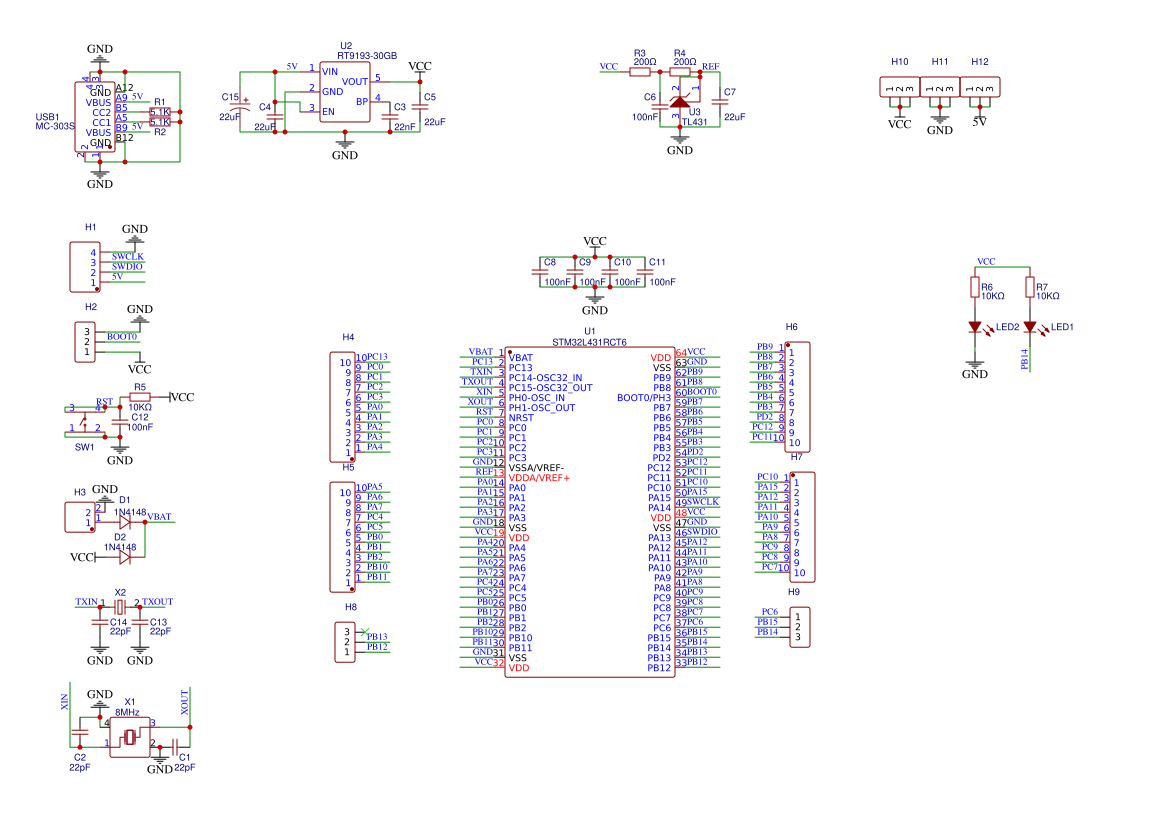
Task: Click the R6 10KΩ resistor
Action: pos(975,288)
